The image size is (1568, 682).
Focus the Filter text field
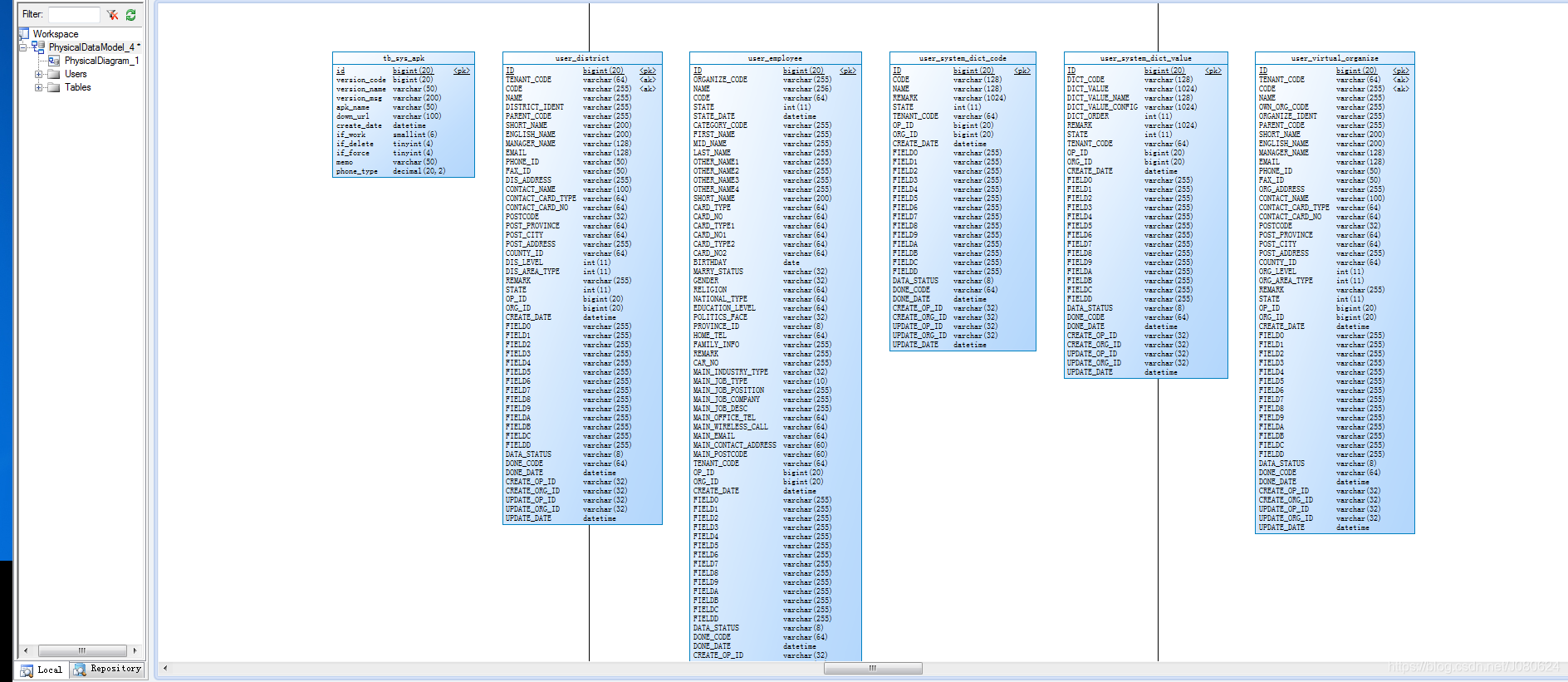tap(74, 14)
